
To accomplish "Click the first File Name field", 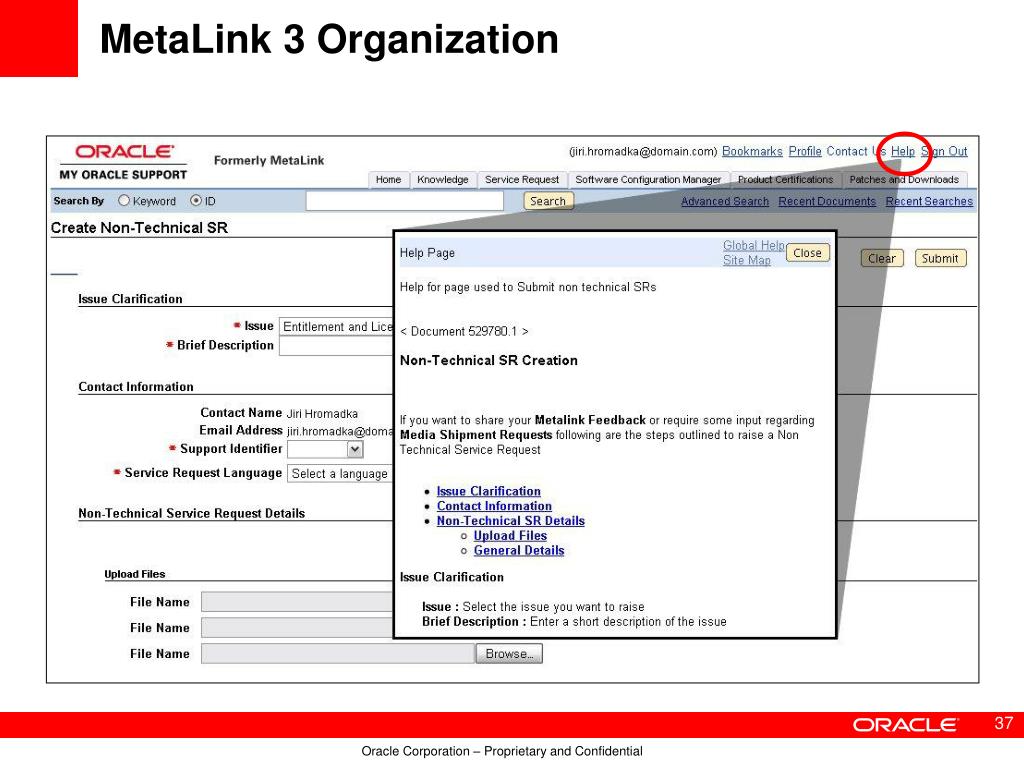I will [297, 601].
